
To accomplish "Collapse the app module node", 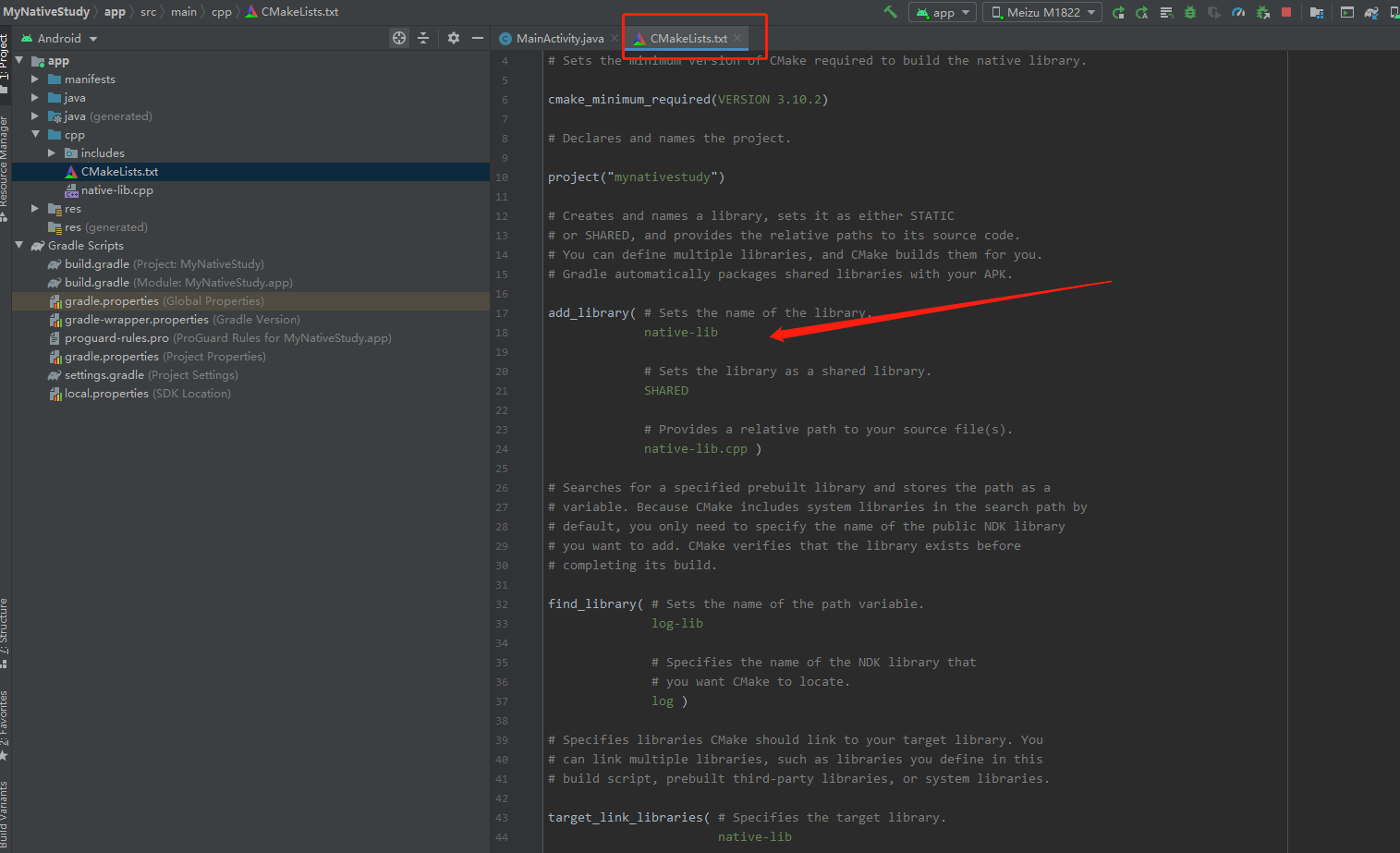I will (19, 60).
